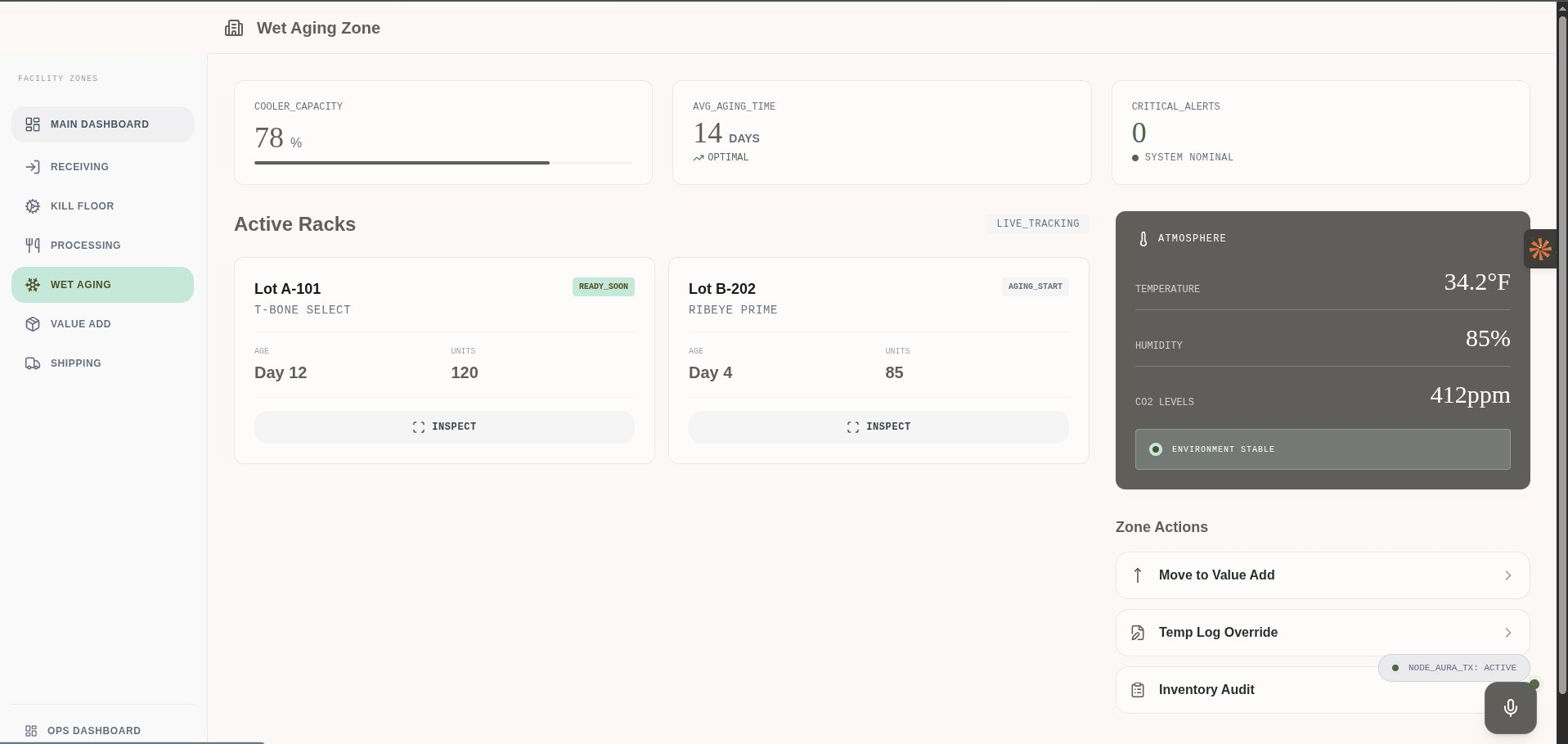The image size is (1568, 744).
Task: Click the document icon on Temp Log Override
Action: (x=1138, y=633)
